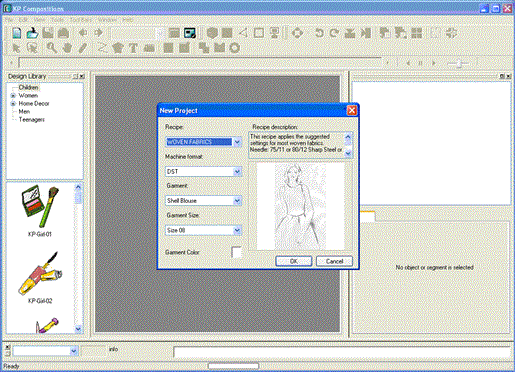Screen dimensions: 515x372
Task: Click the Print icon in the toolbar
Action: (63, 33)
